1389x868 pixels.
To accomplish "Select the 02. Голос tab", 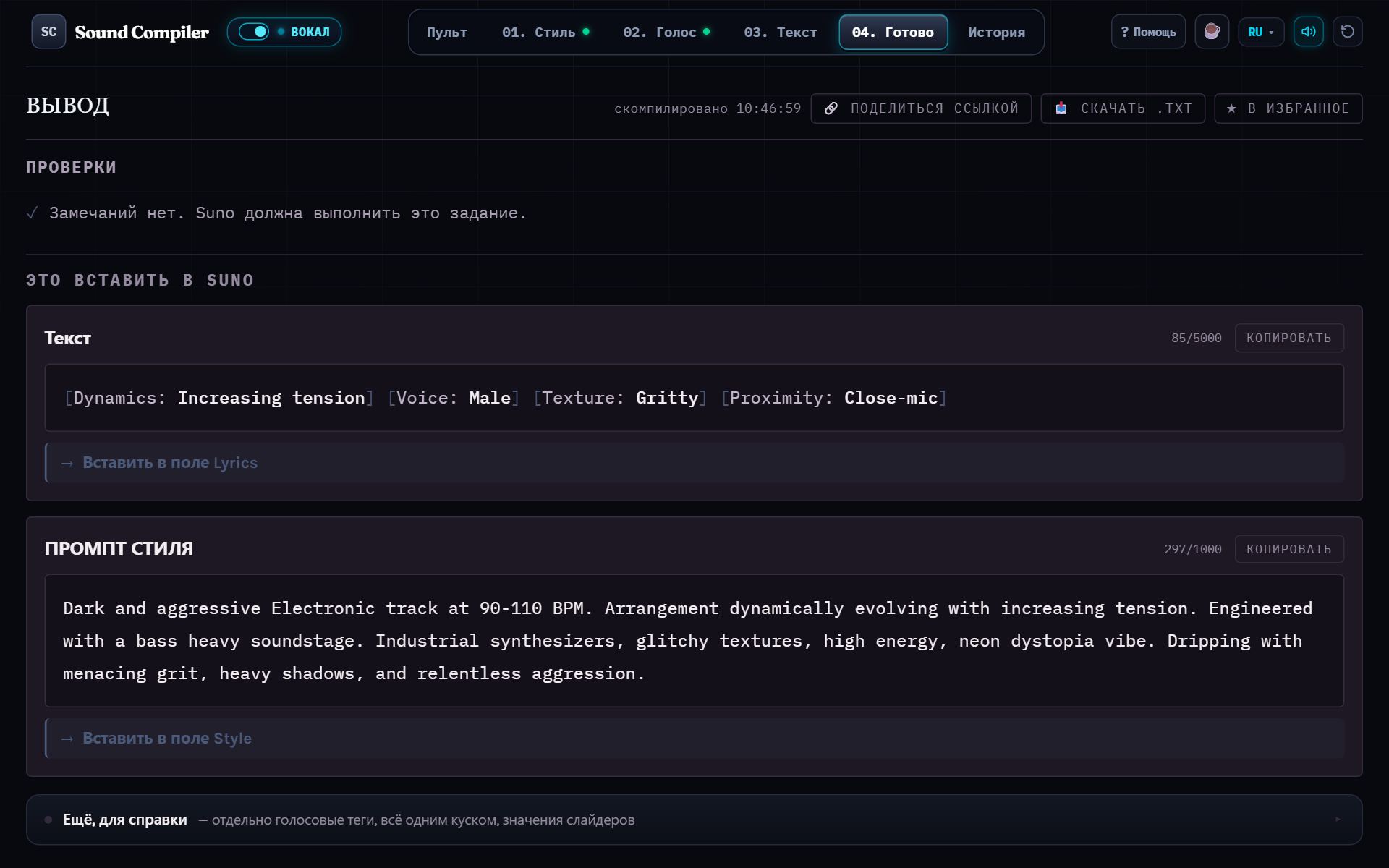I will [x=666, y=32].
